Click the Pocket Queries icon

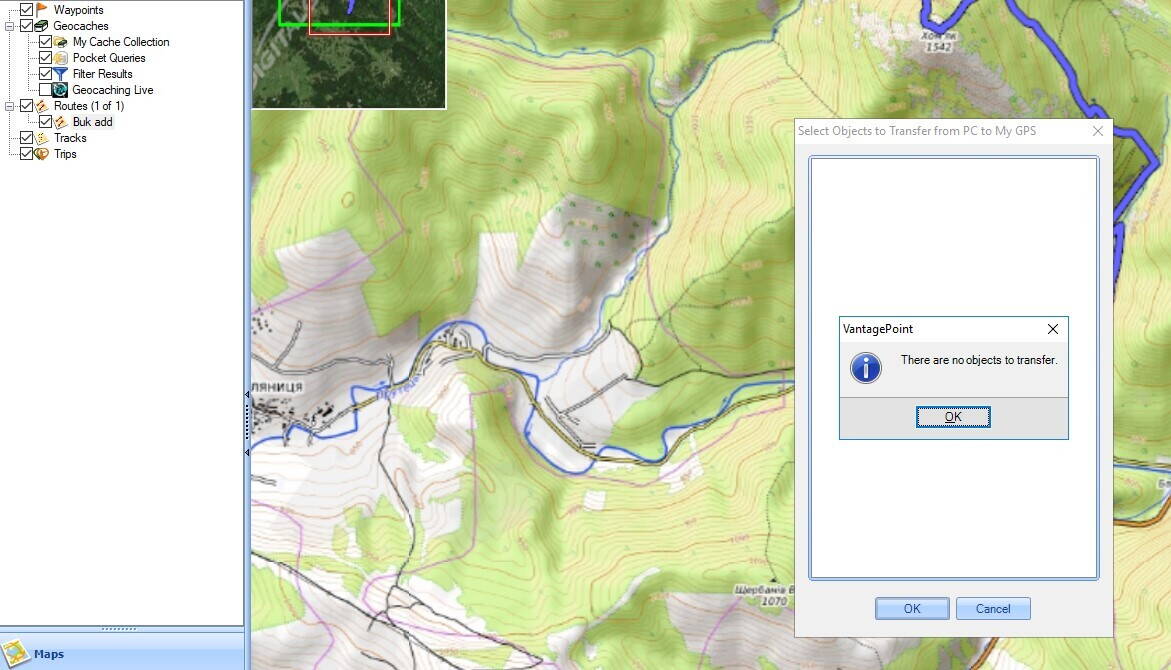(x=61, y=58)
